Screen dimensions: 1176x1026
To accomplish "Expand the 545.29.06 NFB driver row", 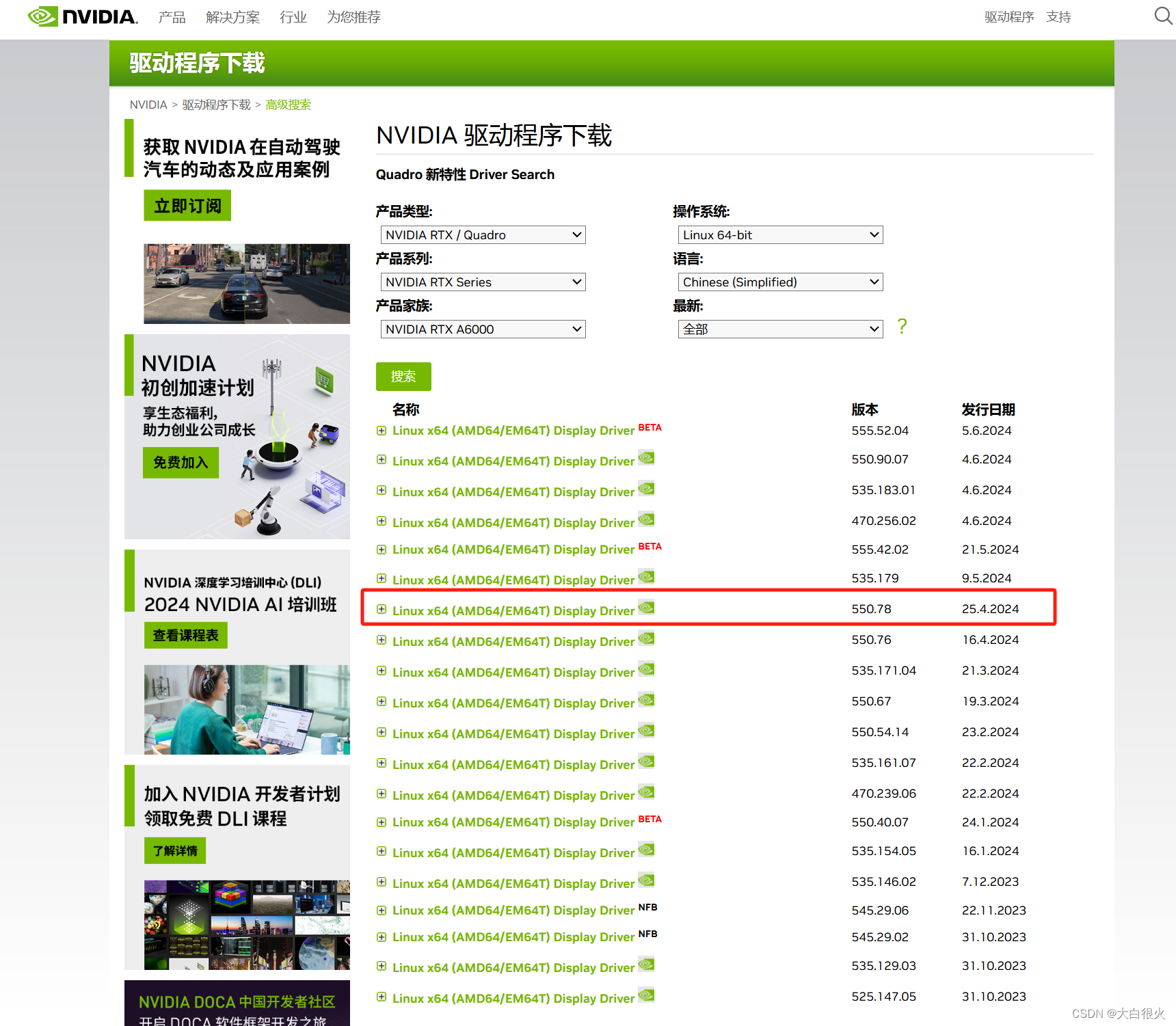I will (x=382, y=910).
